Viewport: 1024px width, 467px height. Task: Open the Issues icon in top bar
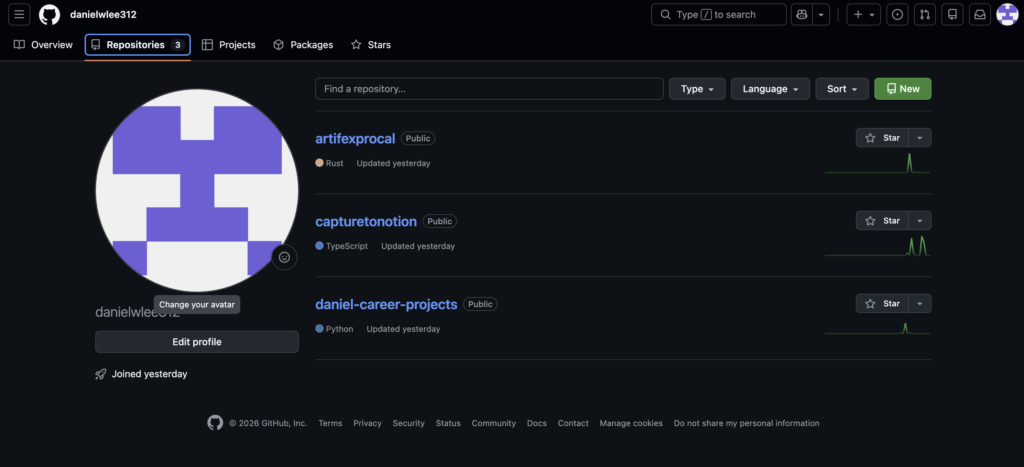pyautogui.click(x=898, y=14)
